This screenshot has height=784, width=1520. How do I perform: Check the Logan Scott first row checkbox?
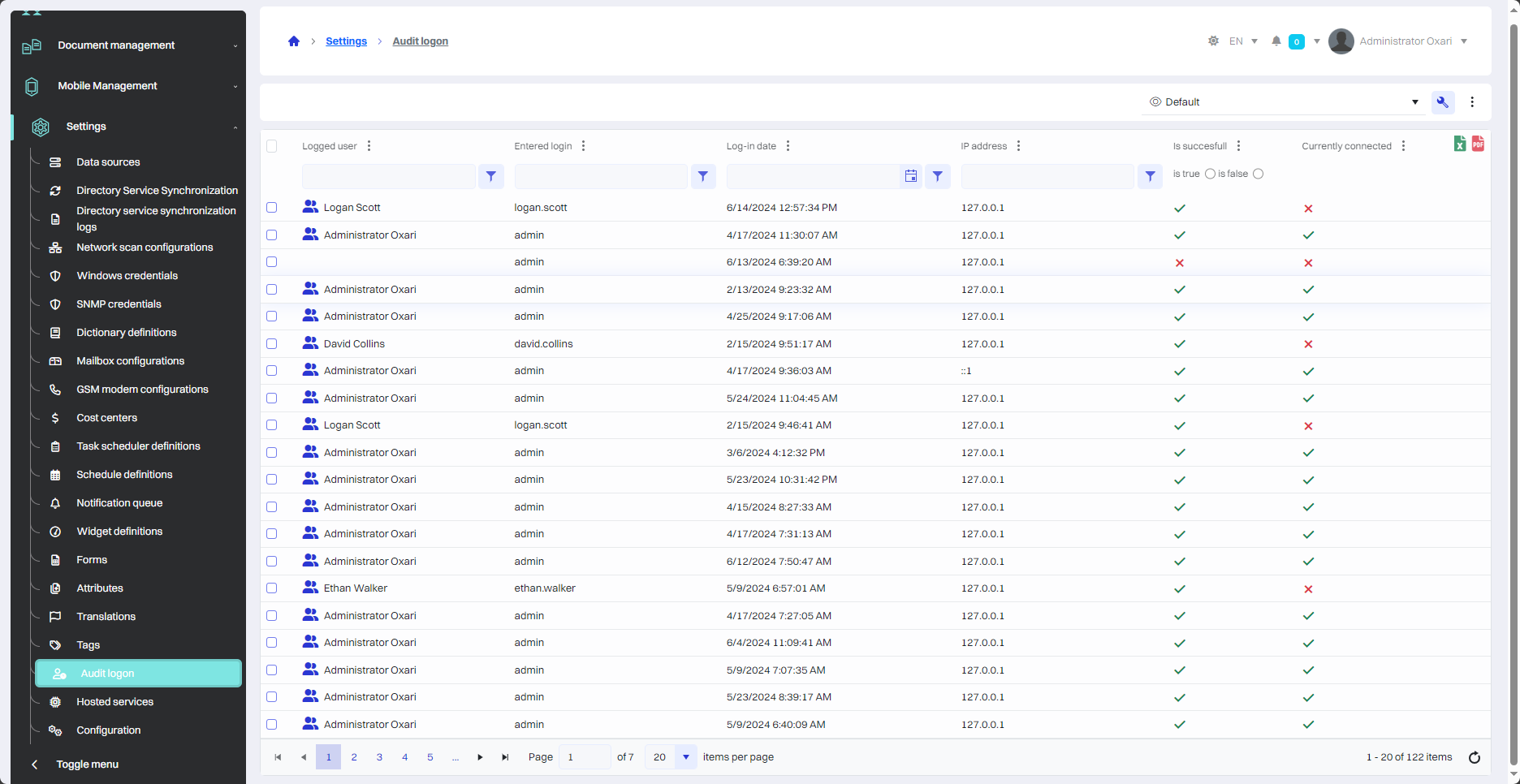(x=272, y=208)
